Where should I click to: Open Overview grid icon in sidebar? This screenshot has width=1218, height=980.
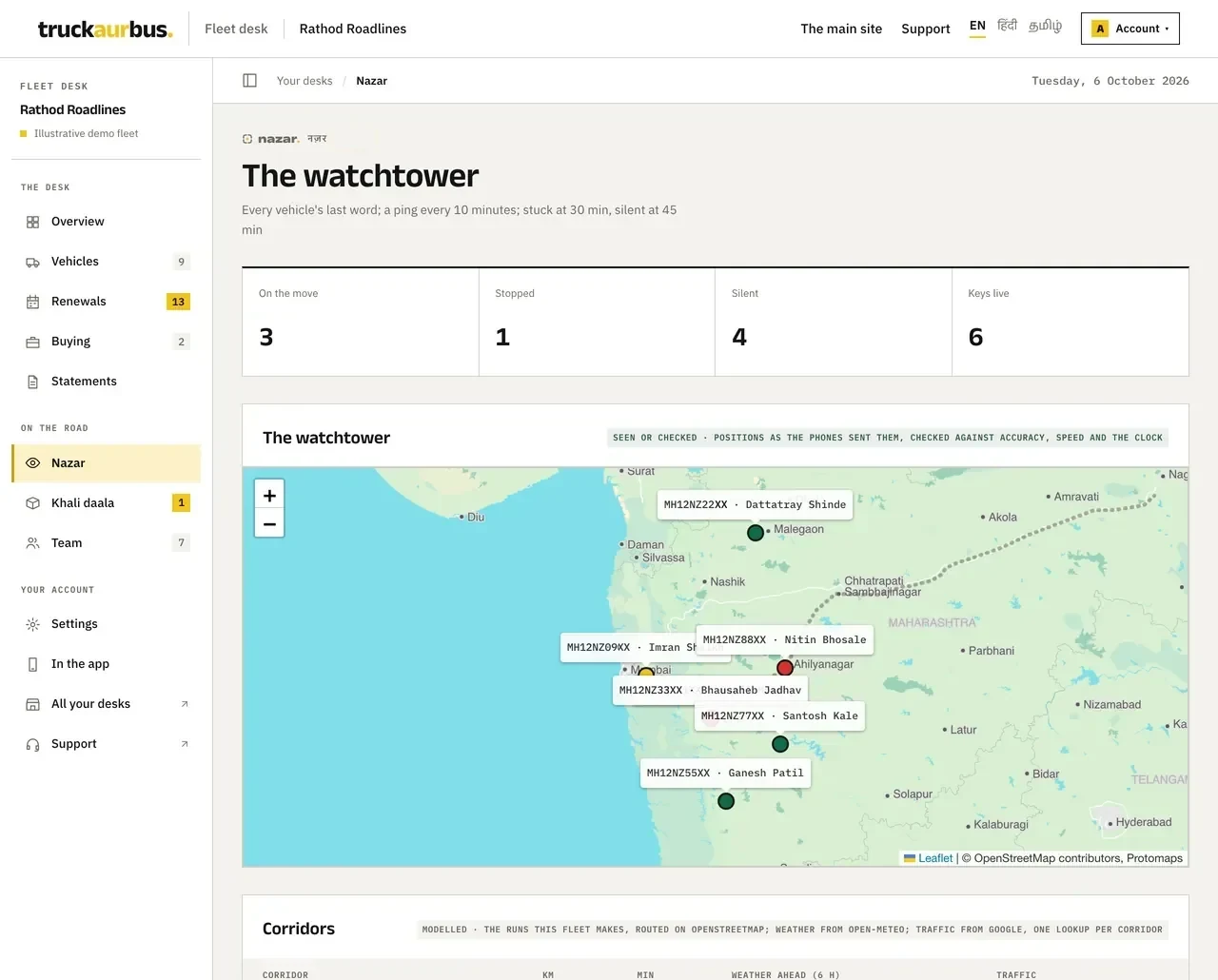point(32,222)
